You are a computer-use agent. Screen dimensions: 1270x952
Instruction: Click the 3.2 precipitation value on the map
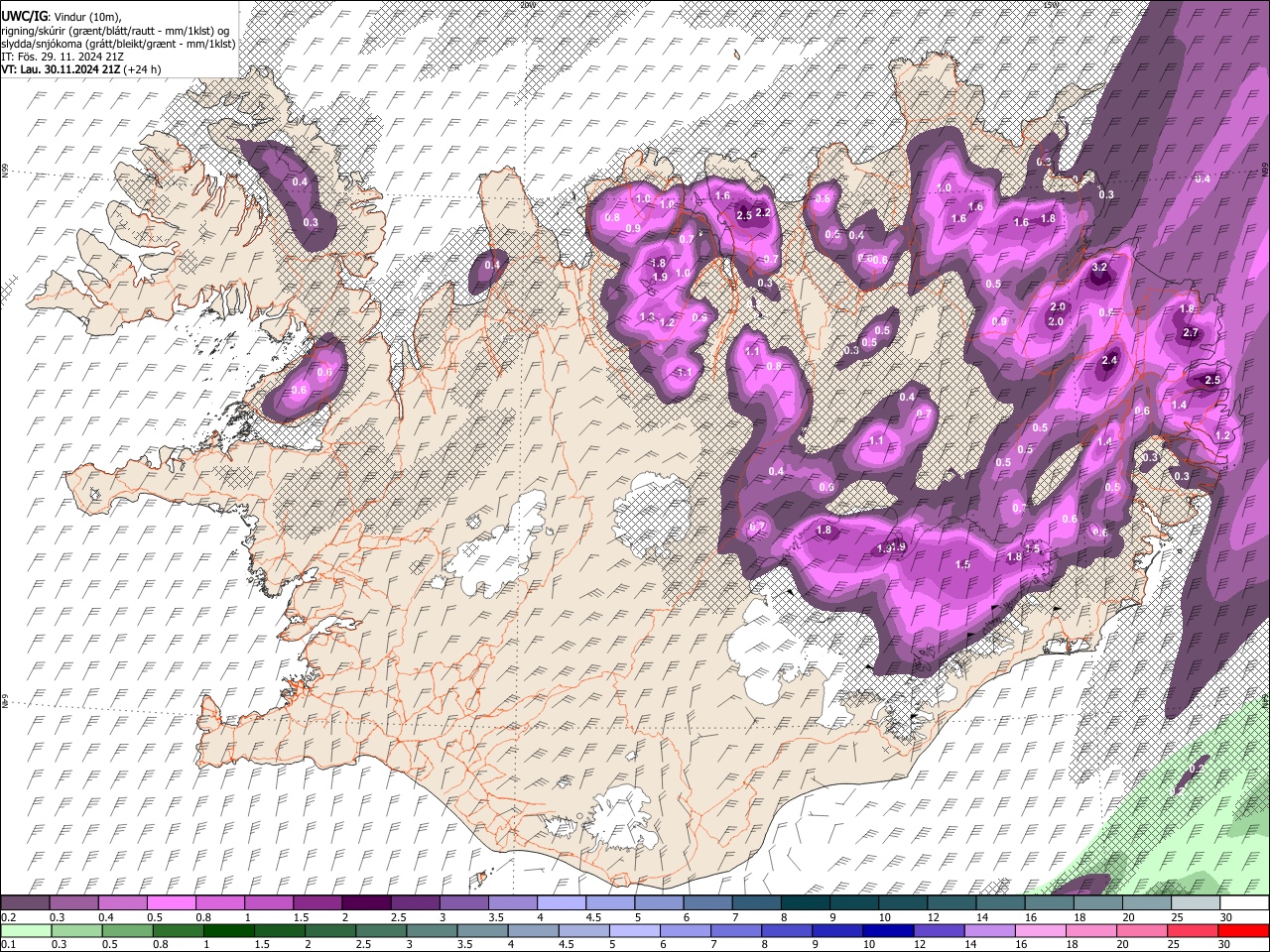point(1099,268)
